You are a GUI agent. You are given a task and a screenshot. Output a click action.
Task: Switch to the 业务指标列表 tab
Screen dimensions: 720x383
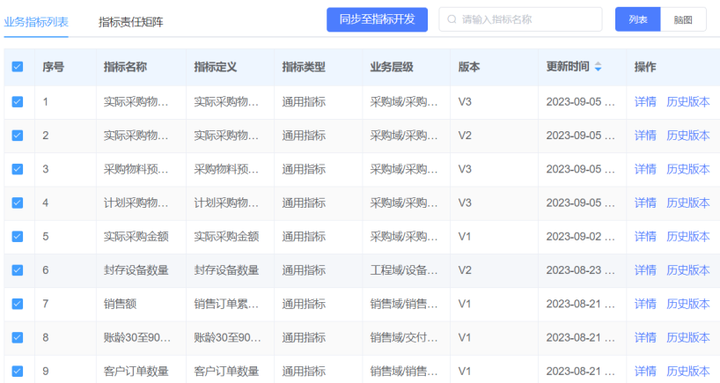coord(36,22)
